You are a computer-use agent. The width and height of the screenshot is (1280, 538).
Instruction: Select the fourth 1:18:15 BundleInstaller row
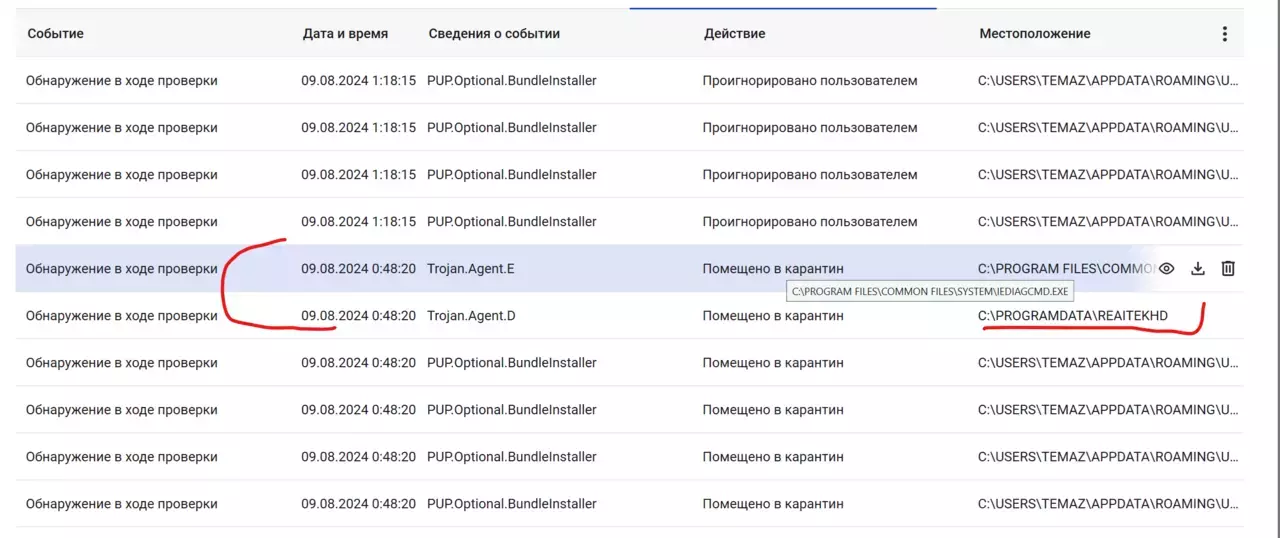point(629,221)
